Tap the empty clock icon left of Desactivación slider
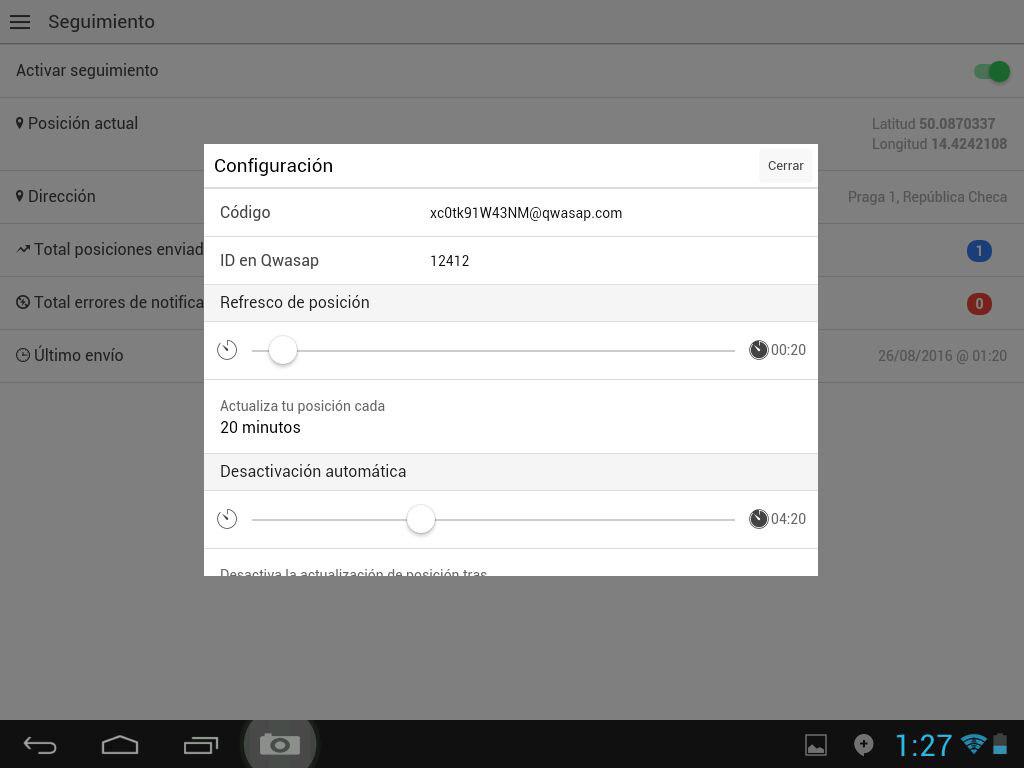 (x=227, y=519)
